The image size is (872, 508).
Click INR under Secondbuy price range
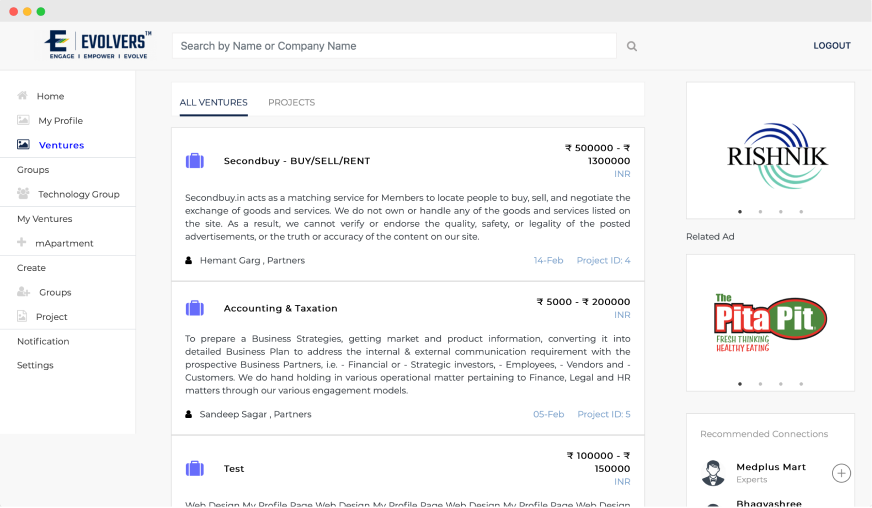coord(622,174)
